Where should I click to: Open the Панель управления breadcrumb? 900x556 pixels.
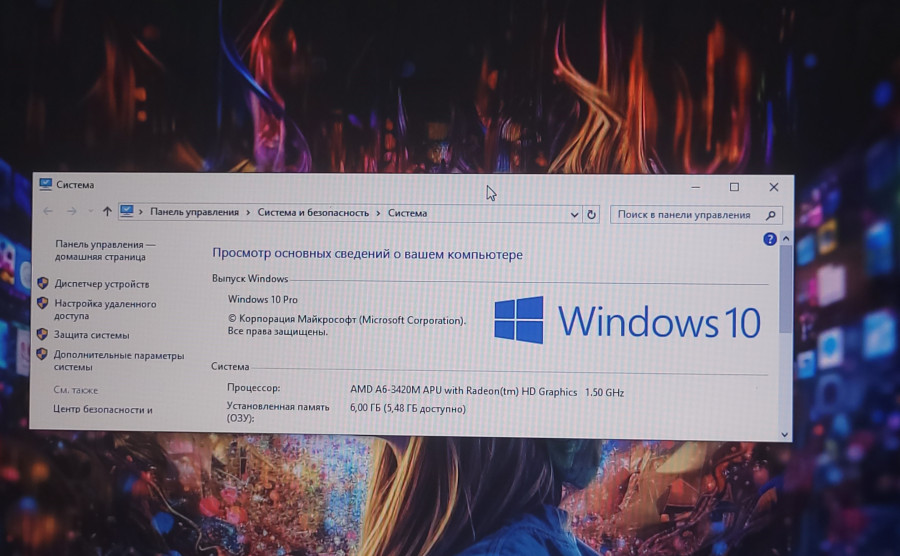[195, 212]
